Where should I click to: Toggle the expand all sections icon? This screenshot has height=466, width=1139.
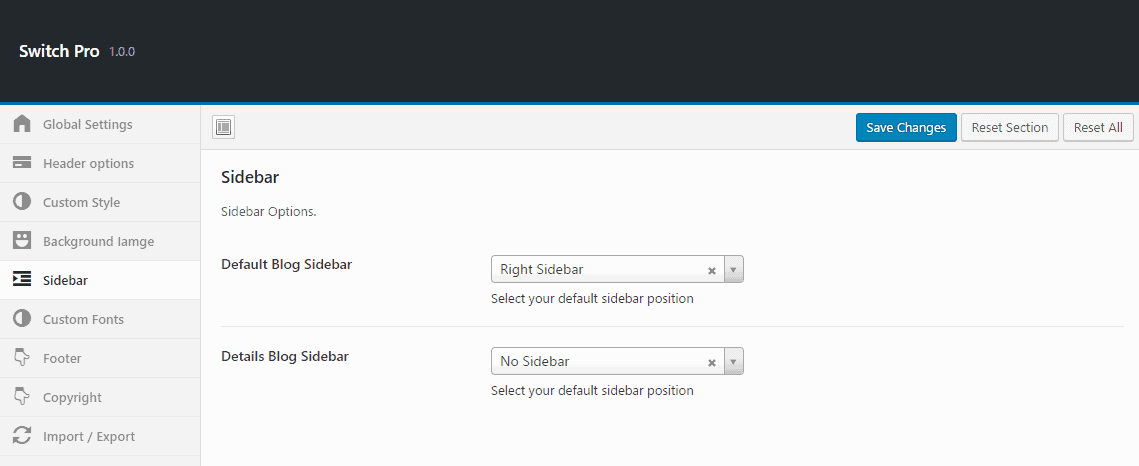point(224,127)
